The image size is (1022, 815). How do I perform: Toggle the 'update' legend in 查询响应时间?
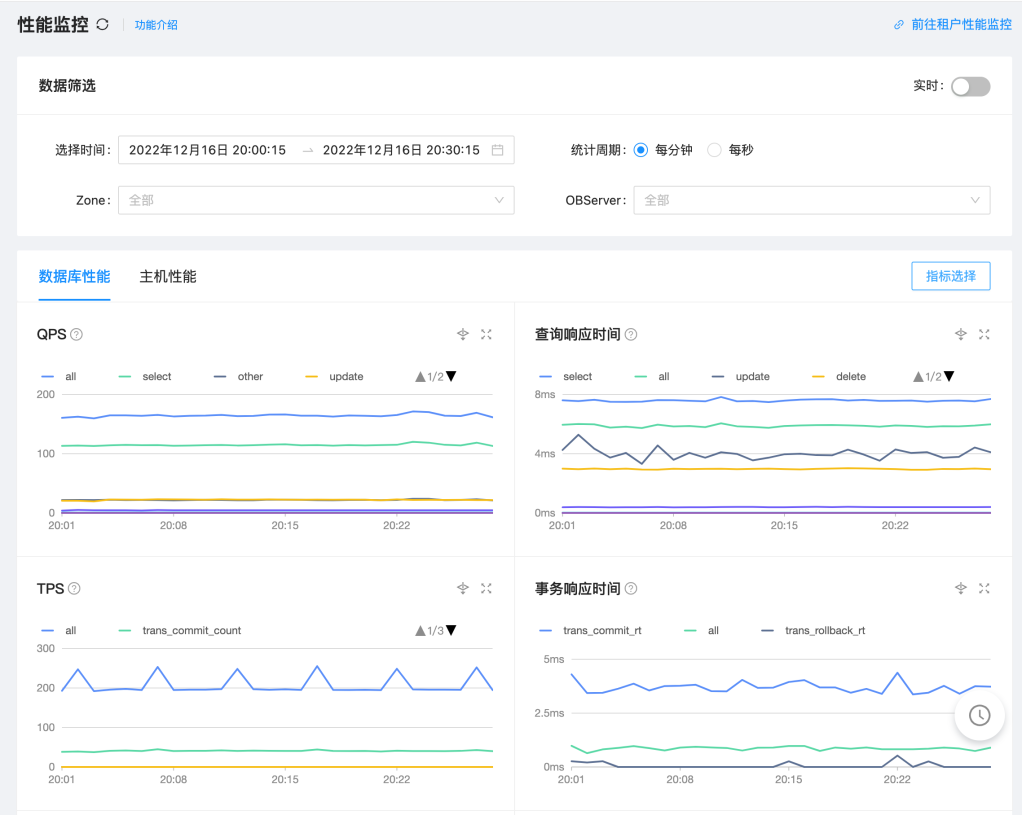click(x=740, y=377)
